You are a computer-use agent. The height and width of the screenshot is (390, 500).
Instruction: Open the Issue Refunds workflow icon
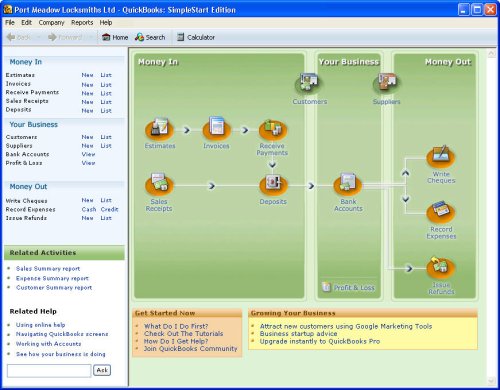coord(441,267)
